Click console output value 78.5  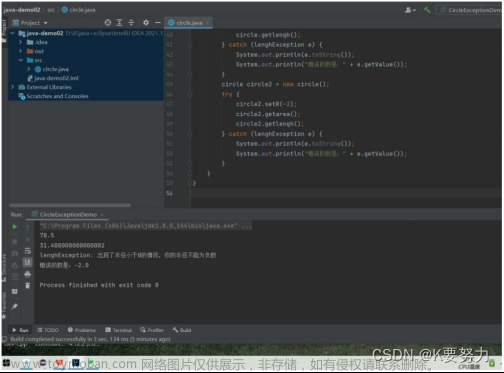[x=47, y=235]
